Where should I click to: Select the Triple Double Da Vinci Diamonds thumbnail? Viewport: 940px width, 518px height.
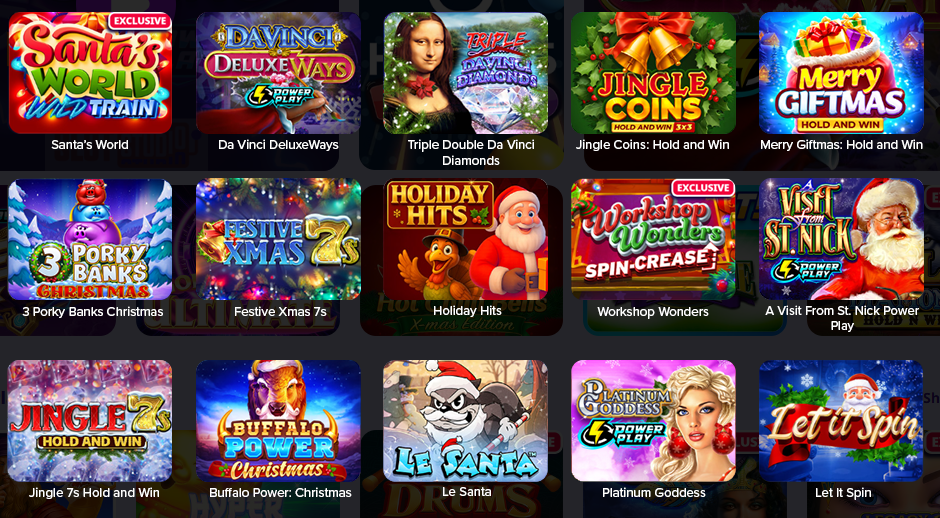click(466, 73)
